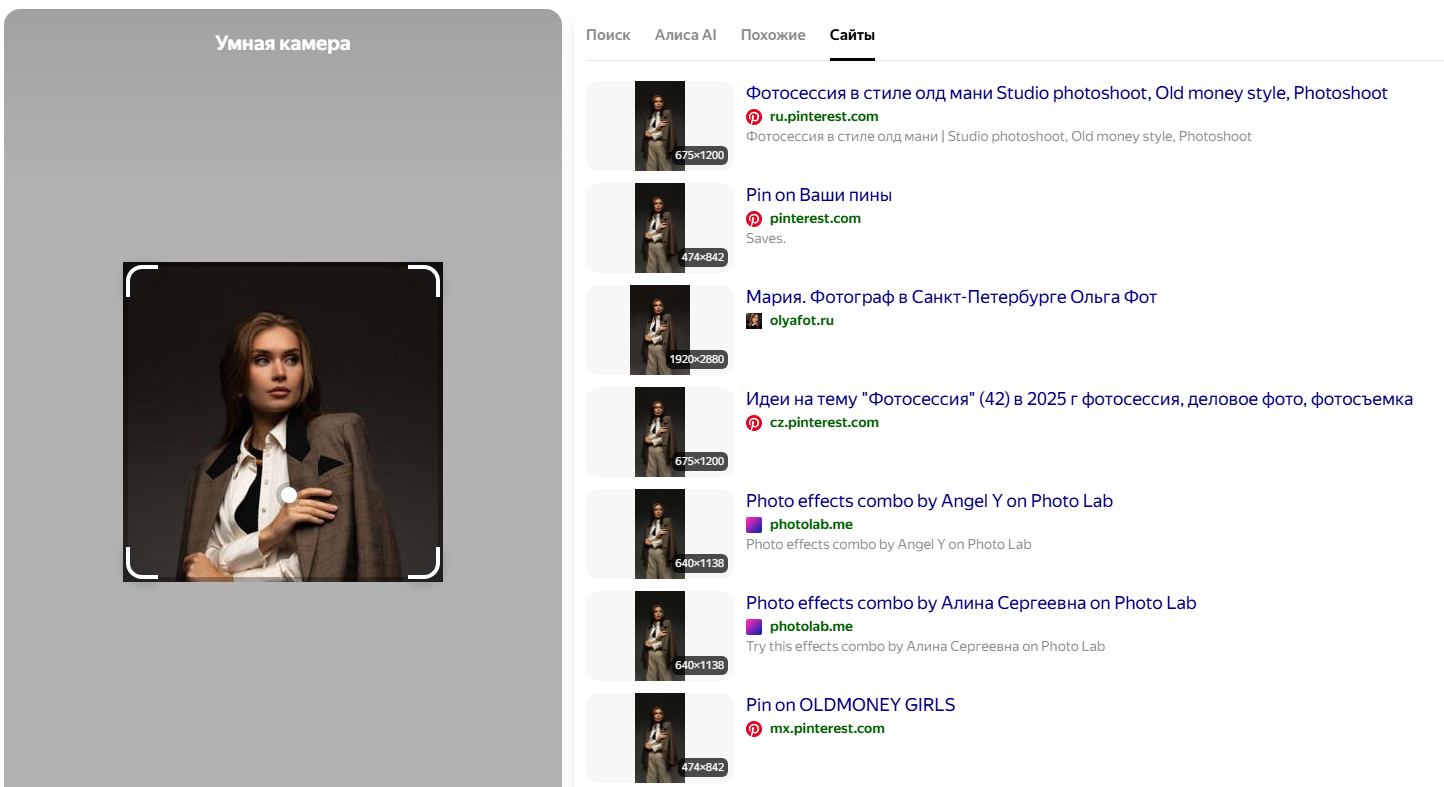Viewport: 1444px width, 787px height.
Task: Open the 'Pin on Ваши пины' result
Action: pos(819,195)
